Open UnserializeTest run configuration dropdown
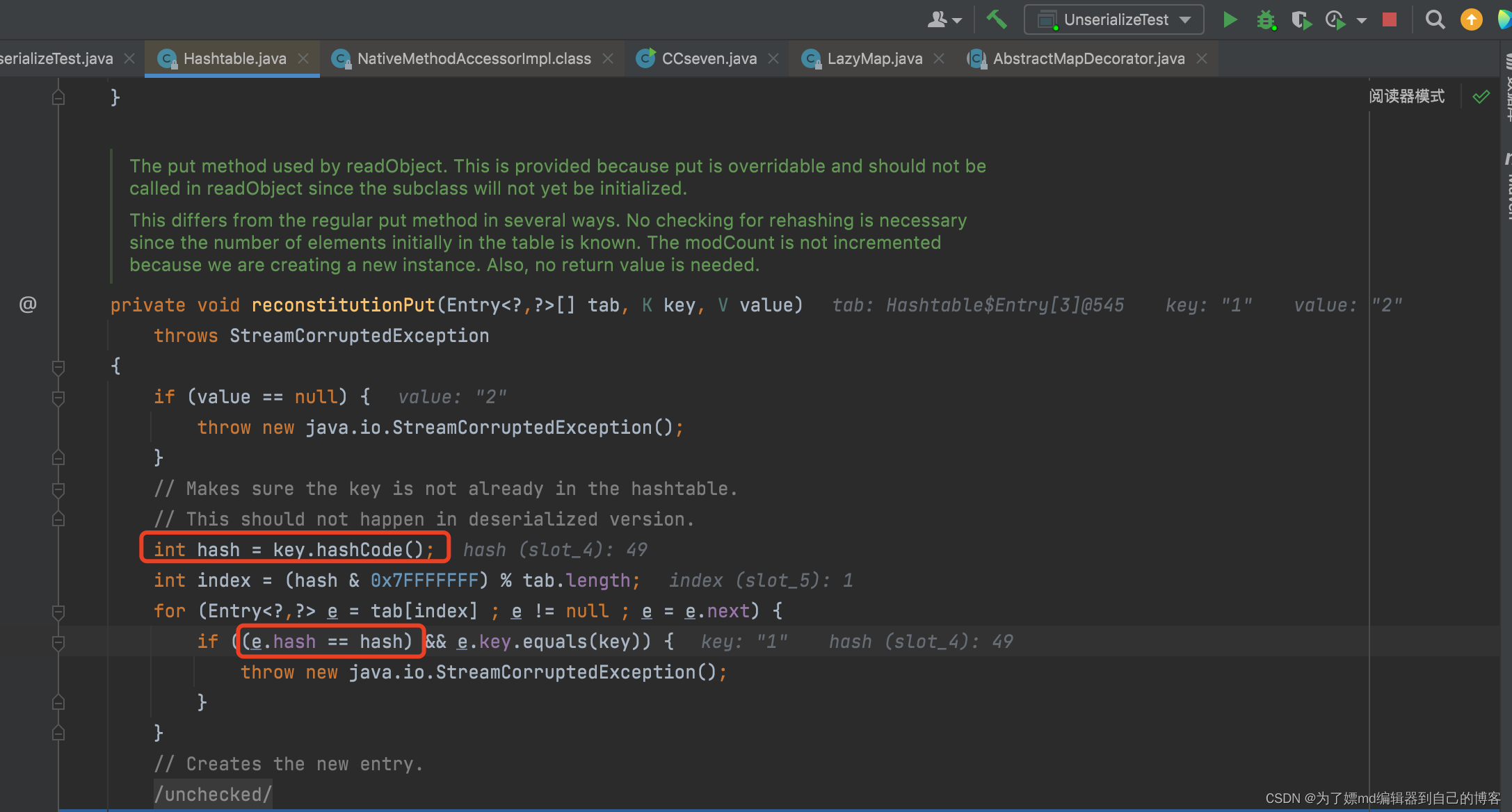The height and width of the screenshot is (812, 1512). (x=1113, y=19)
